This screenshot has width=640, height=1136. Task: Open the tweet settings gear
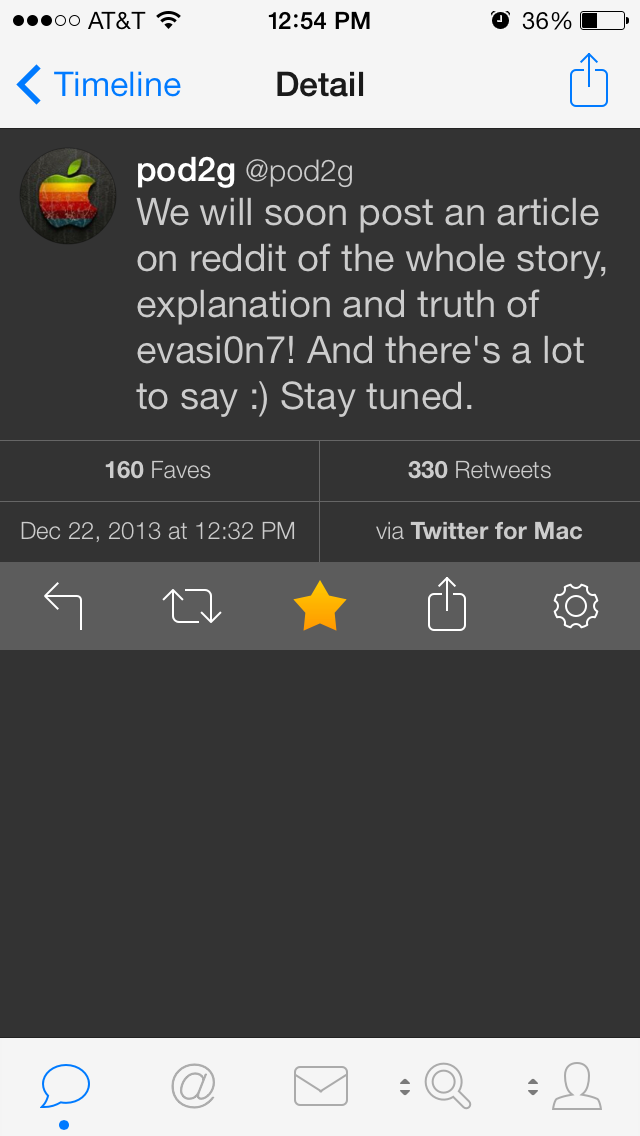[575, 606]
